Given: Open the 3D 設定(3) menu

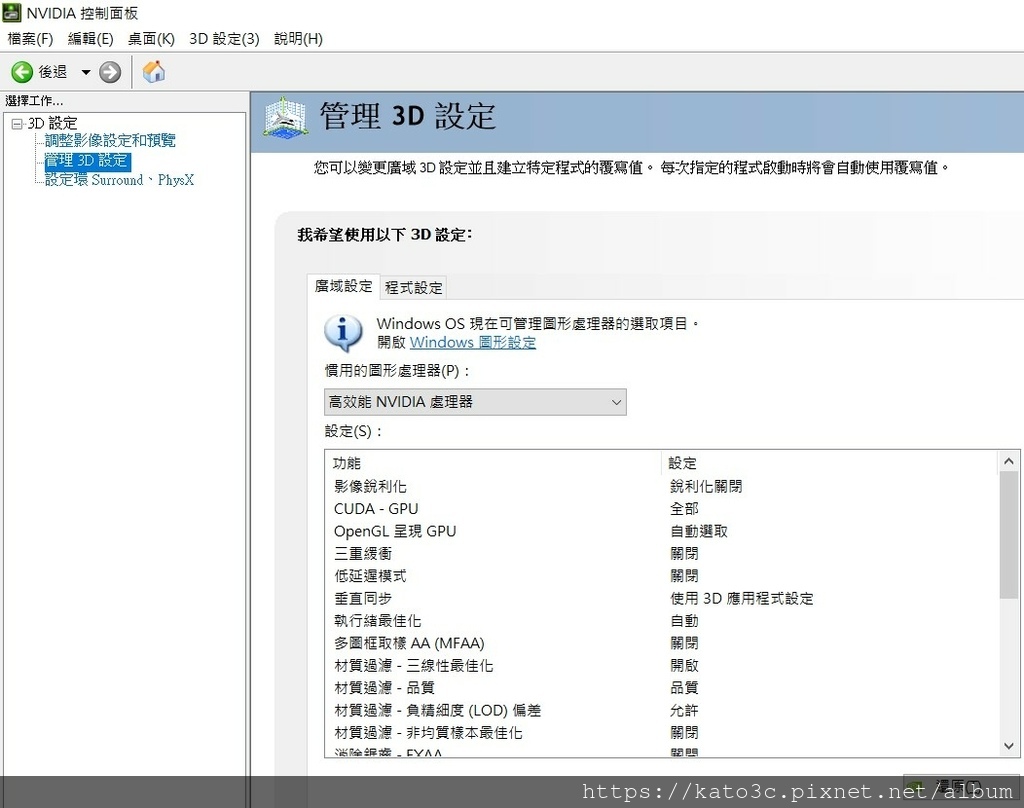Looking at the screenshot, I should coord(224,39).
